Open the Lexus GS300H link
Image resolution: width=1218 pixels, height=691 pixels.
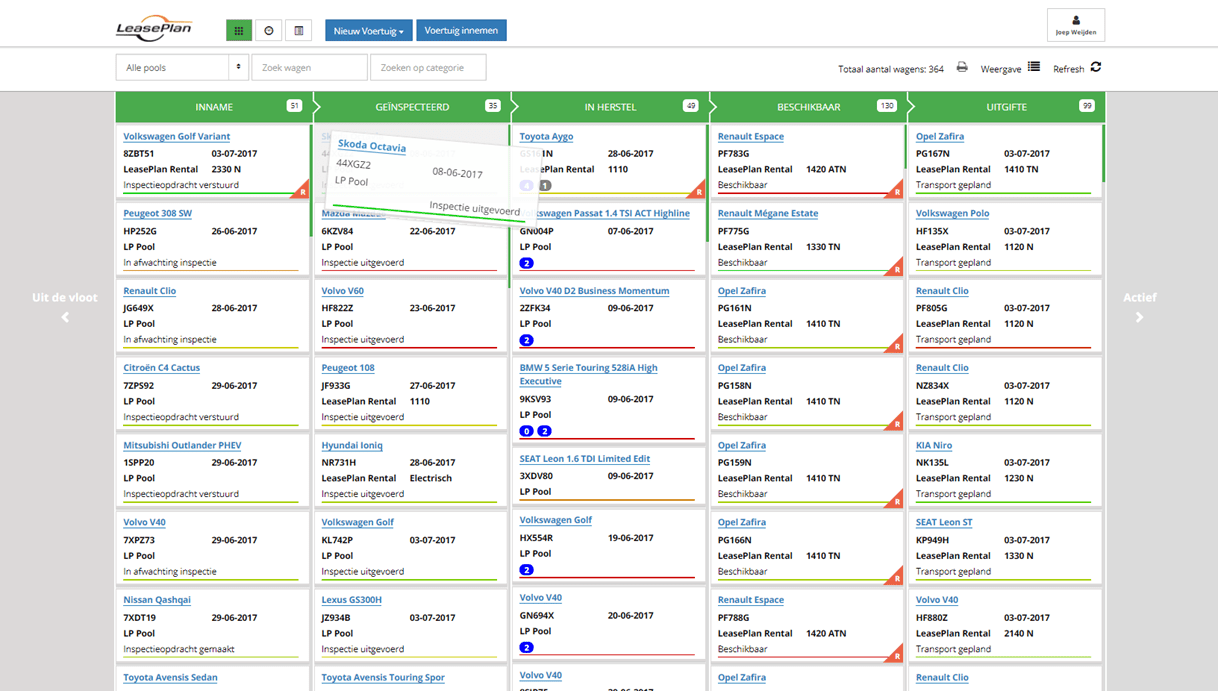351,600
